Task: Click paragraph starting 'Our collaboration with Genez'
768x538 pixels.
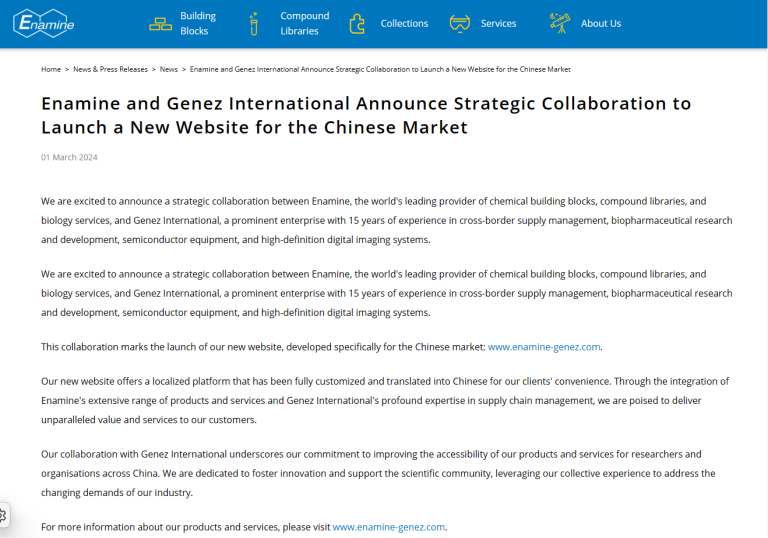Action: point(378,473)
